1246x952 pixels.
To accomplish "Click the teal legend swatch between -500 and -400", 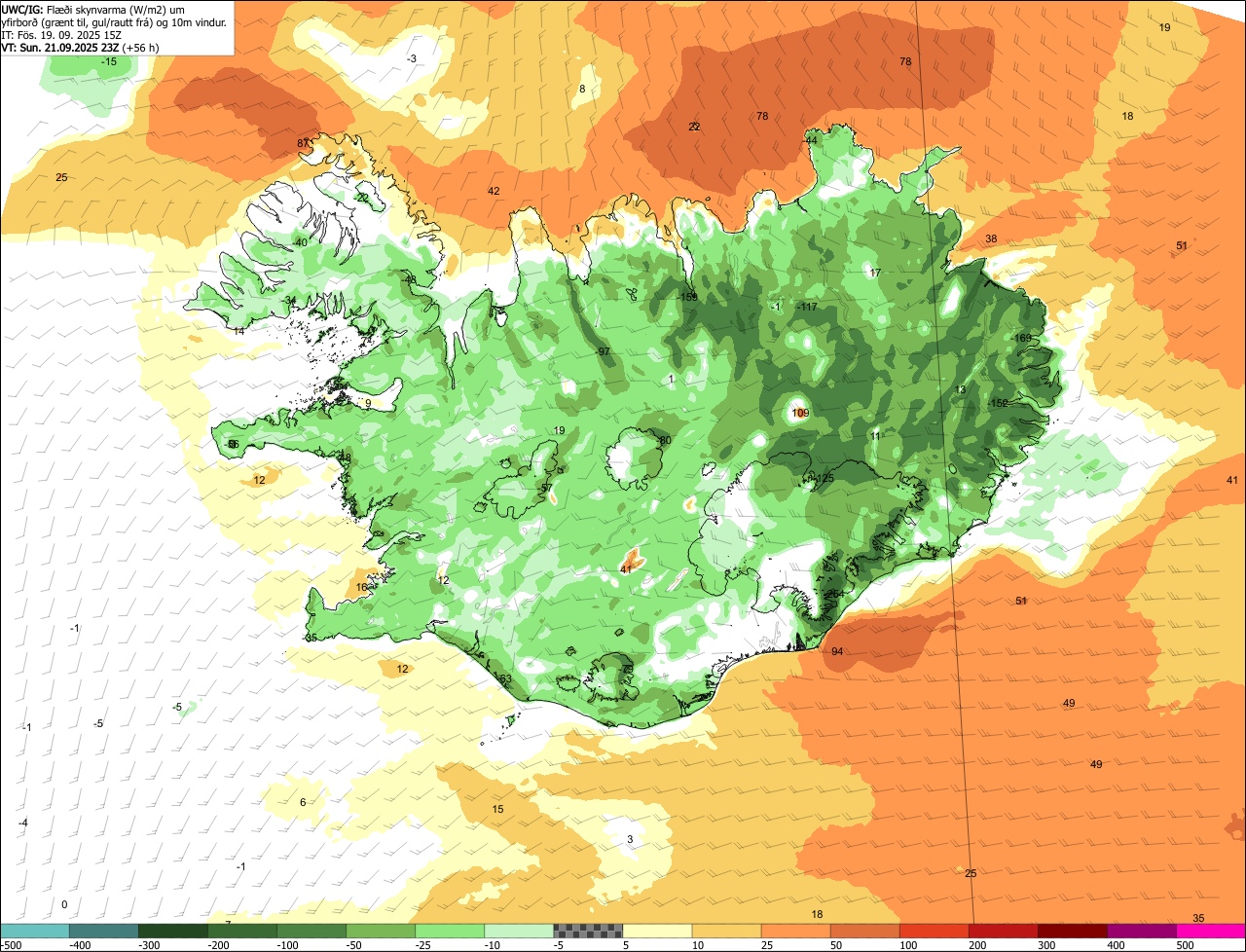I will pos(35,931).
